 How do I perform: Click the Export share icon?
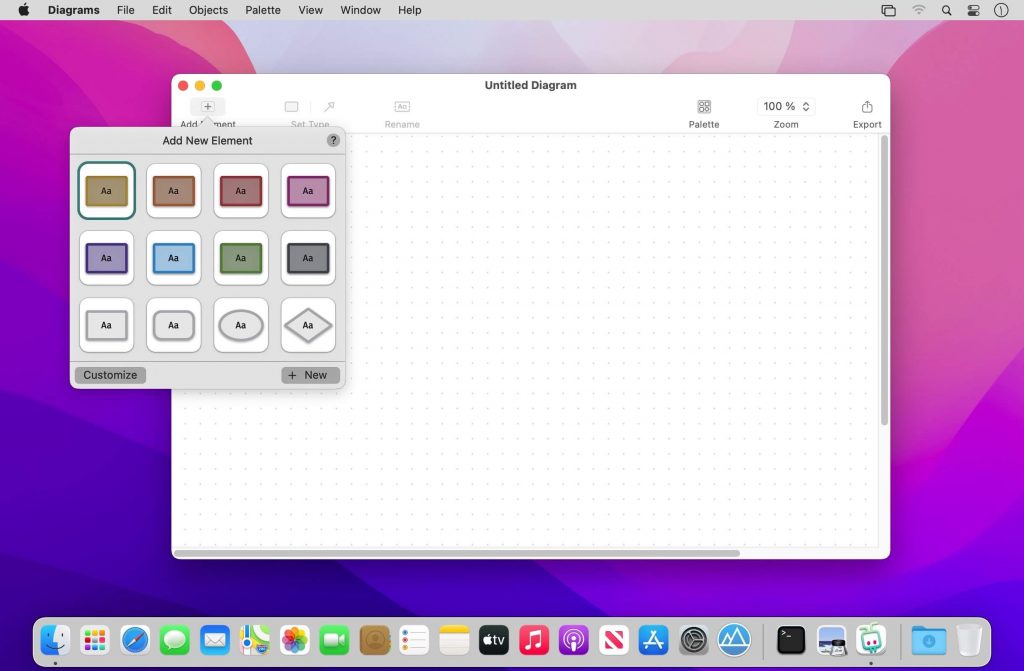[866, 107]
